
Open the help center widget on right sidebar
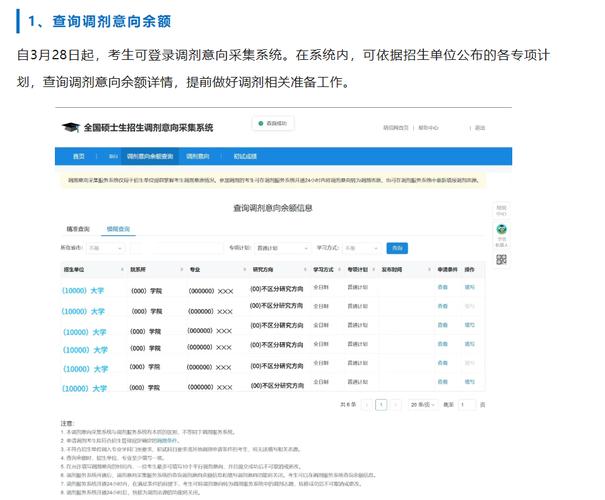(x=501, y=210)
